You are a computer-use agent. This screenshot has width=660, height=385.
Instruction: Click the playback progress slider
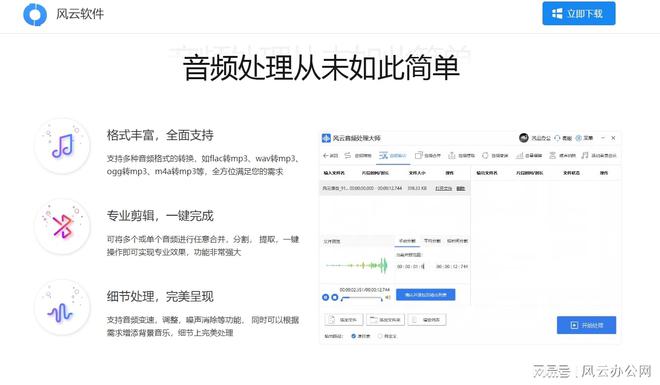pyautogui.click(x=362, y=298)
